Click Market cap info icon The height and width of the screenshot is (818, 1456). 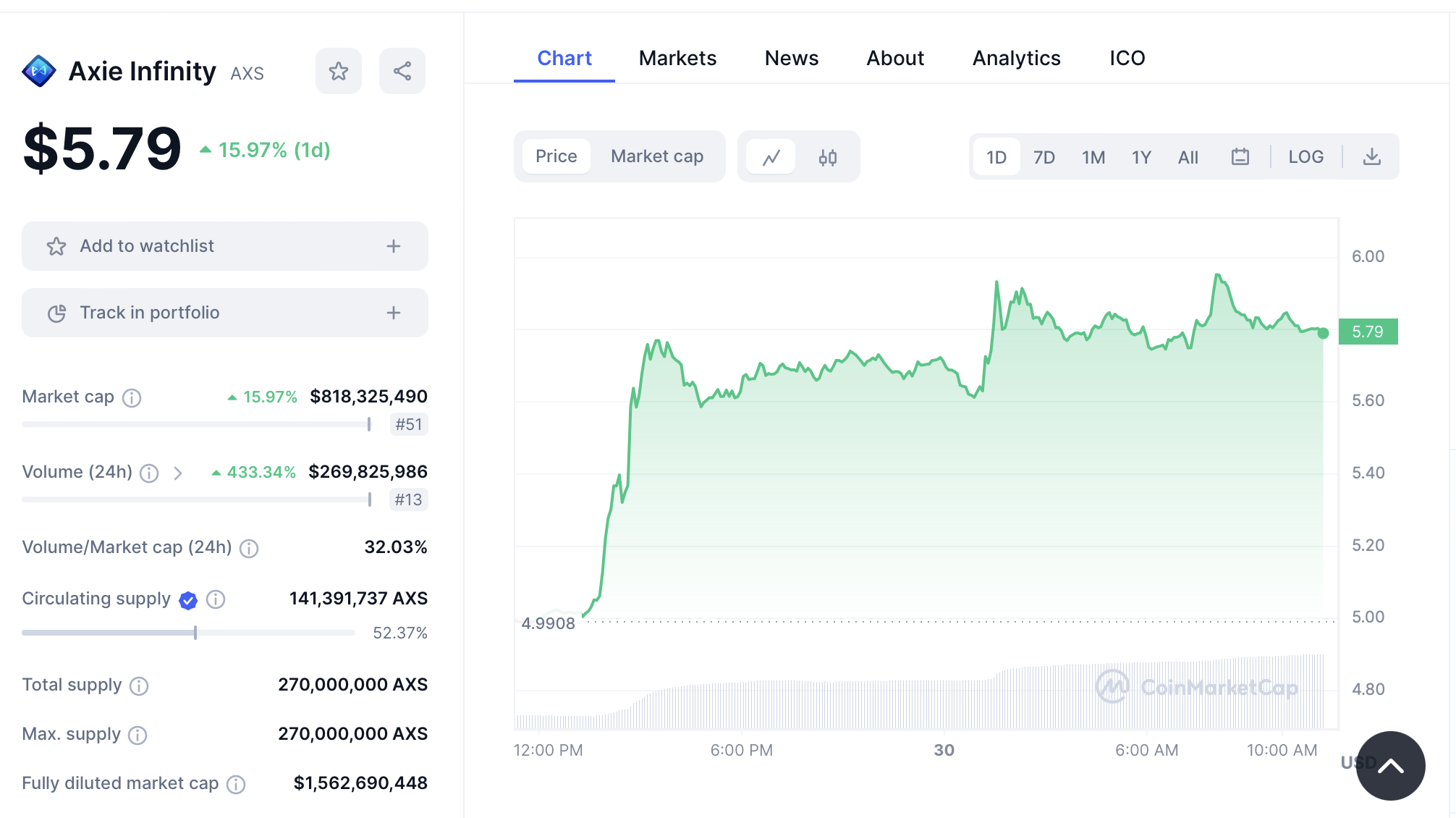click(x=132, y=397)
